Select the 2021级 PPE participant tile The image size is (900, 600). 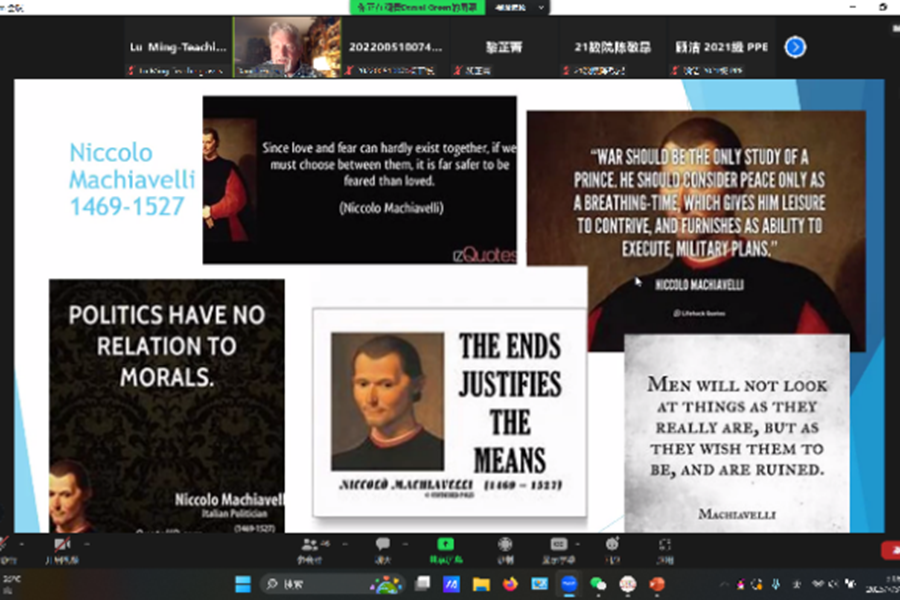[721, 47]
